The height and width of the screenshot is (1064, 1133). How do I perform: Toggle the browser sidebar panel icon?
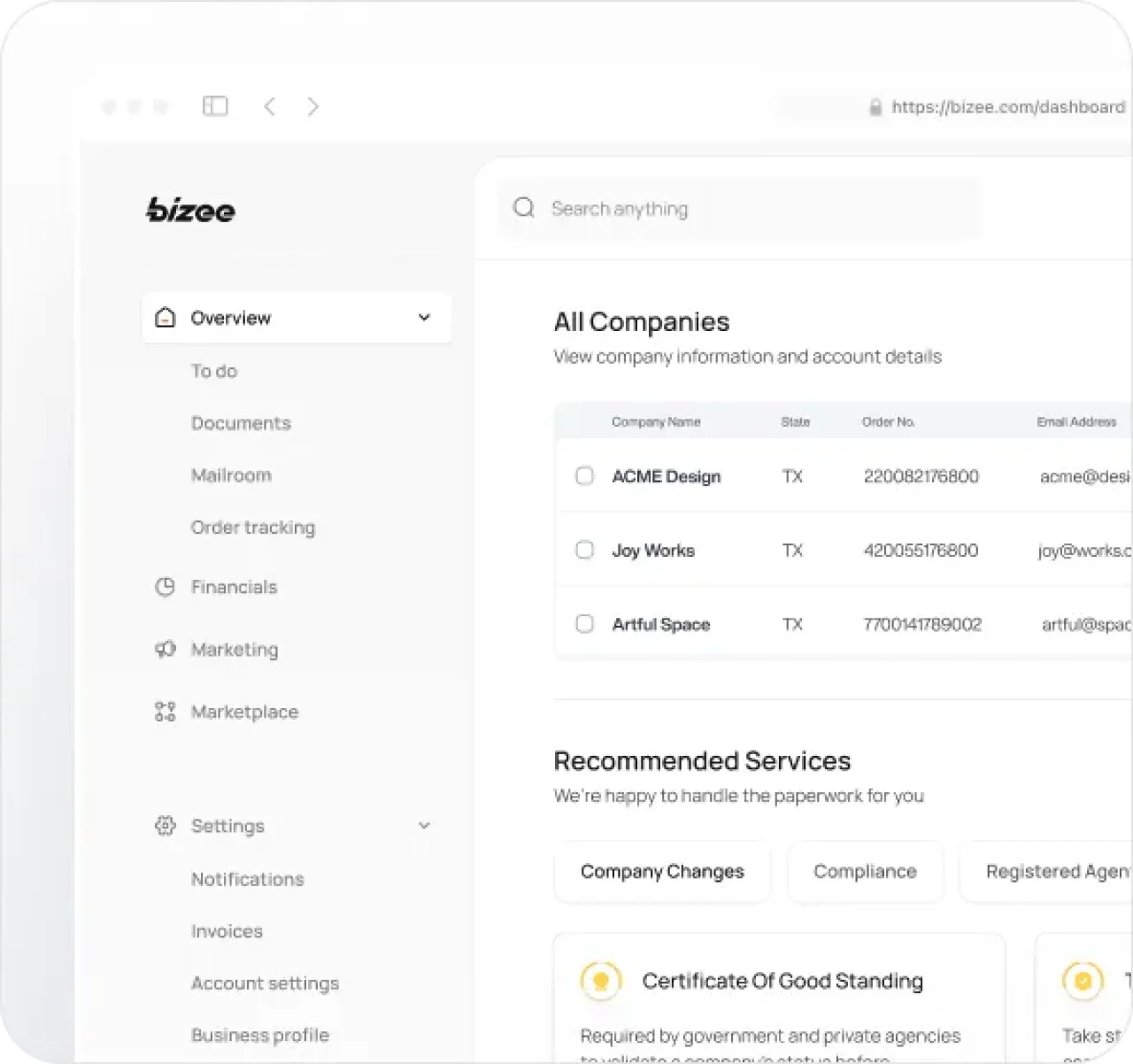click(215, 106)
